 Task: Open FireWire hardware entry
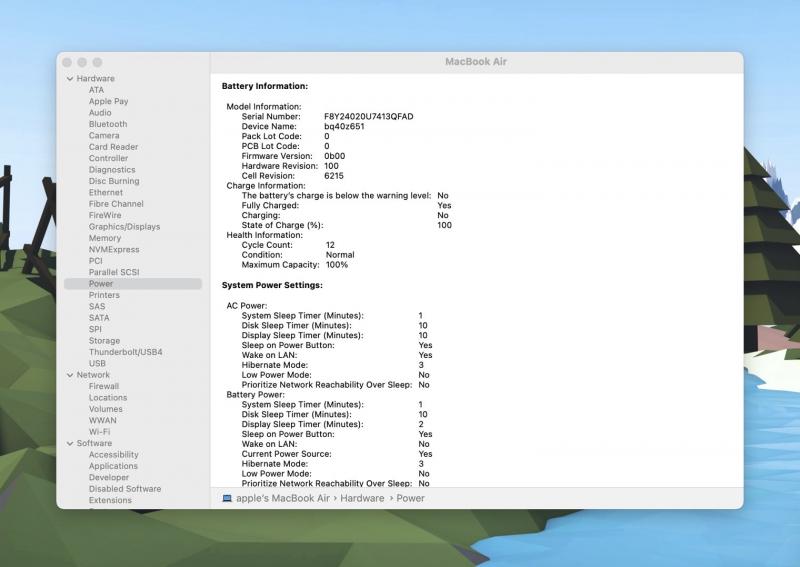click(105, 215)
